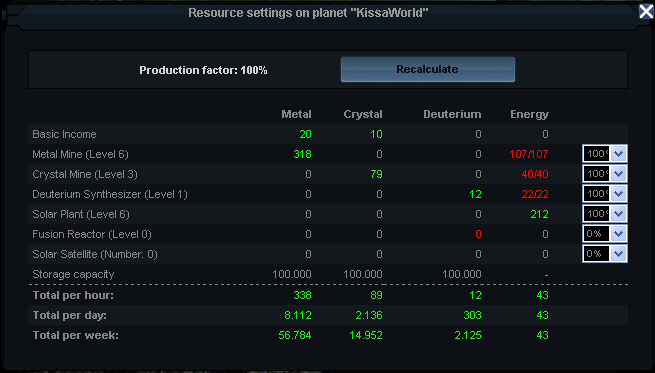Click the Total per week metal value

(295, 335)
